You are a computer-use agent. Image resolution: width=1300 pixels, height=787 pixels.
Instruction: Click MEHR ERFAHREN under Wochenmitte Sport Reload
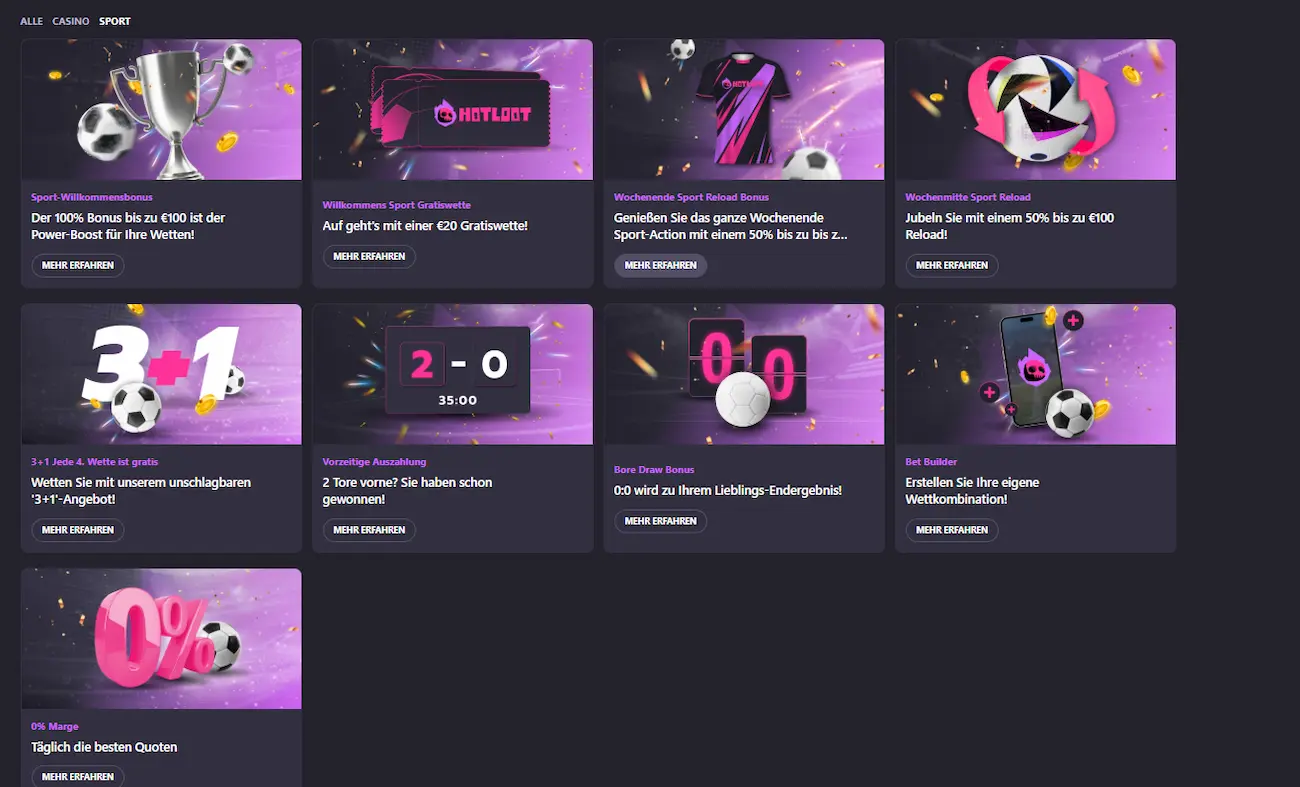coord(952,265)
